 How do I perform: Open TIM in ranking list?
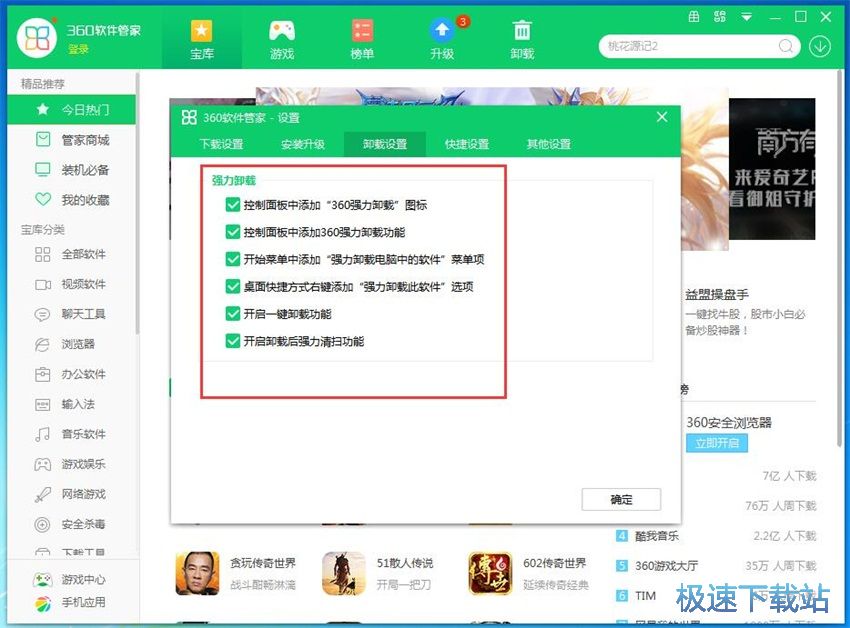645,595
